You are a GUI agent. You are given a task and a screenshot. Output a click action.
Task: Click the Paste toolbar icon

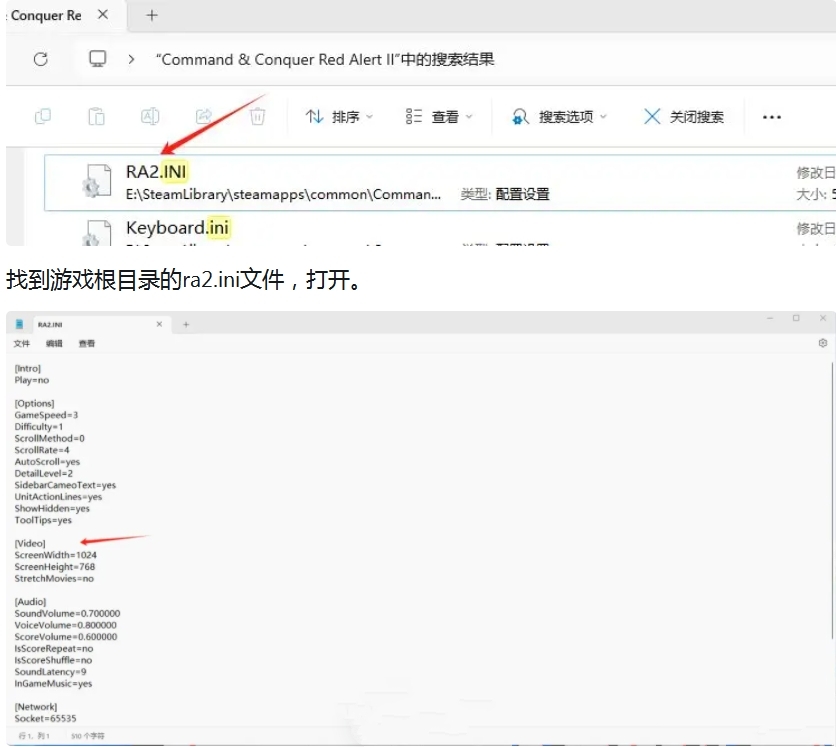pos(97,116)
